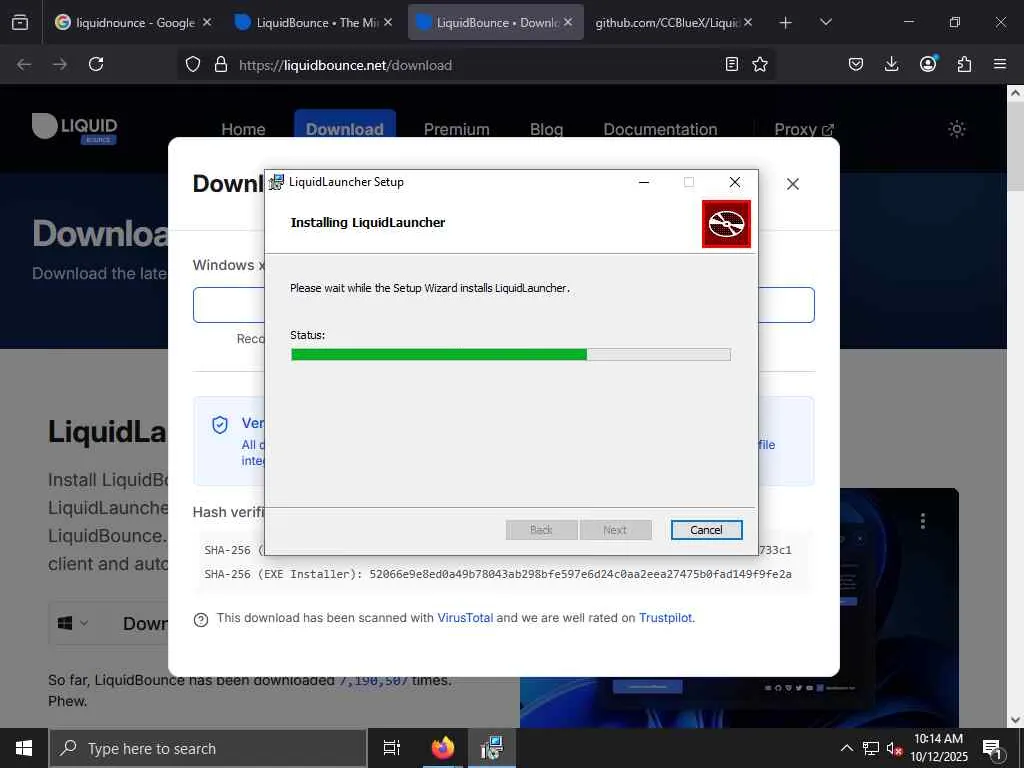Screen dimensions: 1024x768
Task: Open the Trustpilot link
Action: pos(665,618)
